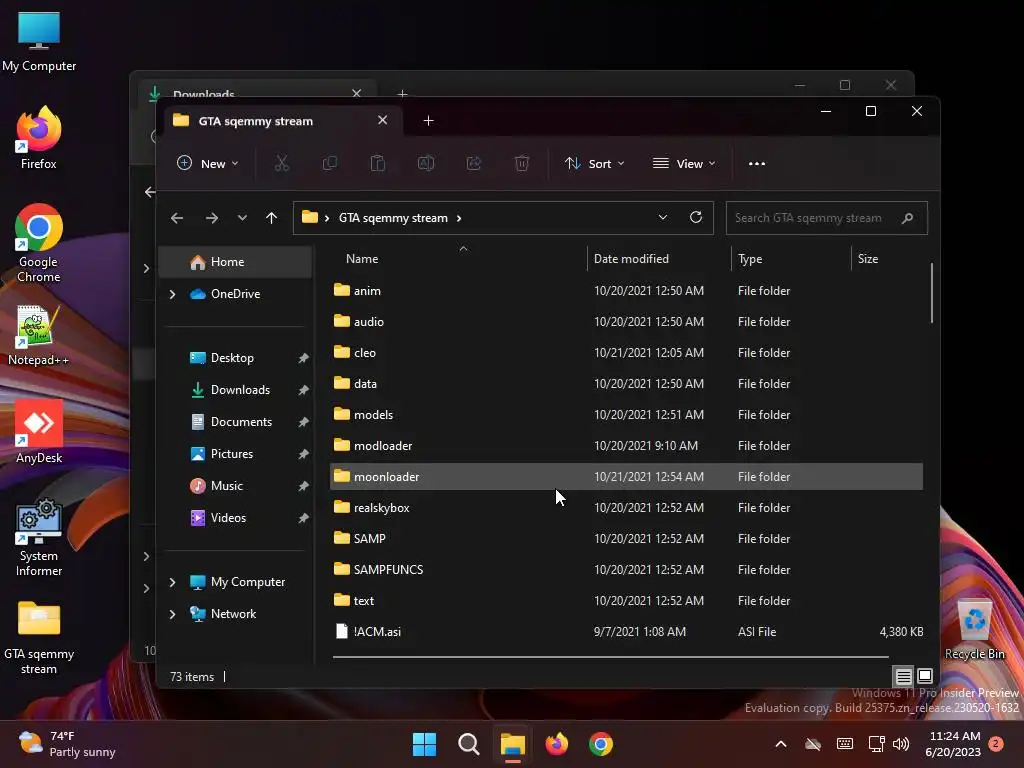Open the New dropdown button
The height and width of the screenshot is (768, 1024).
[x=208, y=163]
